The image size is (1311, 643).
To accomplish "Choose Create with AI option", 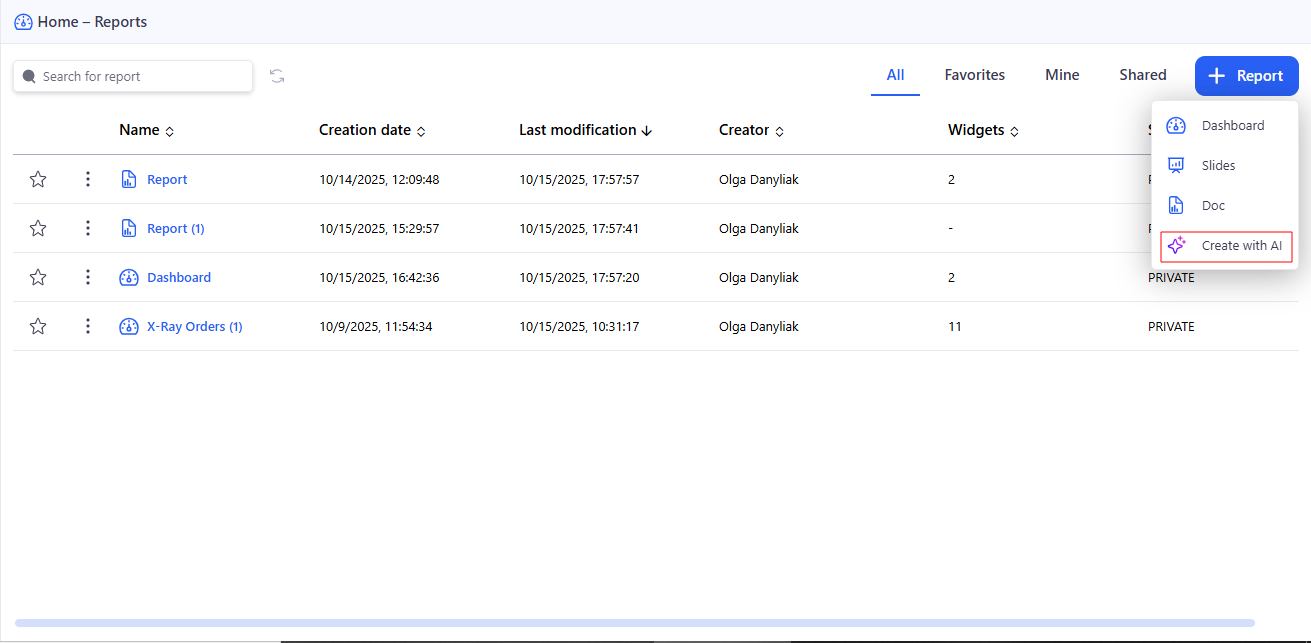I will click(x=1227, y=246).
